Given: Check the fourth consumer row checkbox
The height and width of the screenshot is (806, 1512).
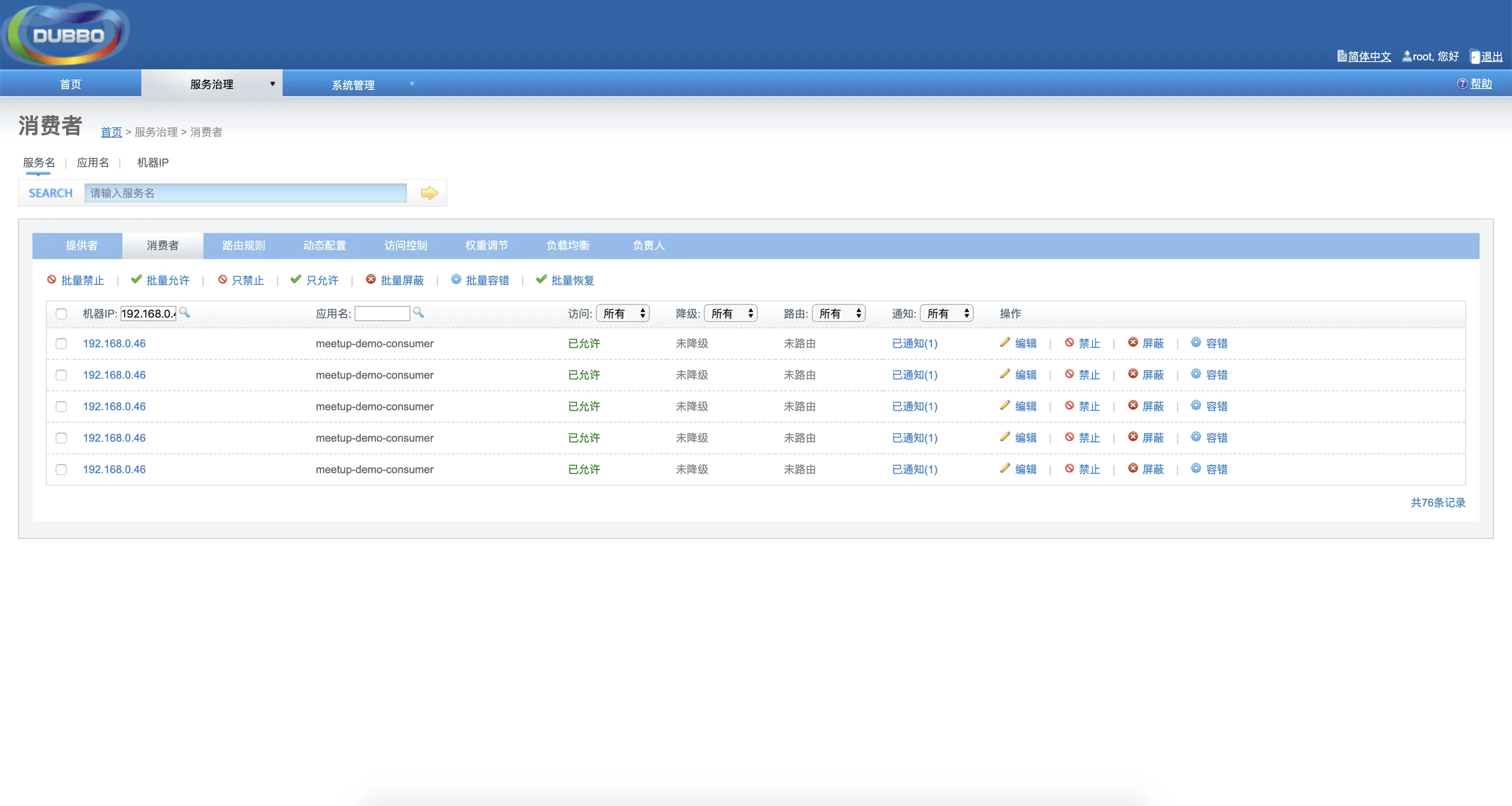Looking at the screenshot, I should 61,438.
